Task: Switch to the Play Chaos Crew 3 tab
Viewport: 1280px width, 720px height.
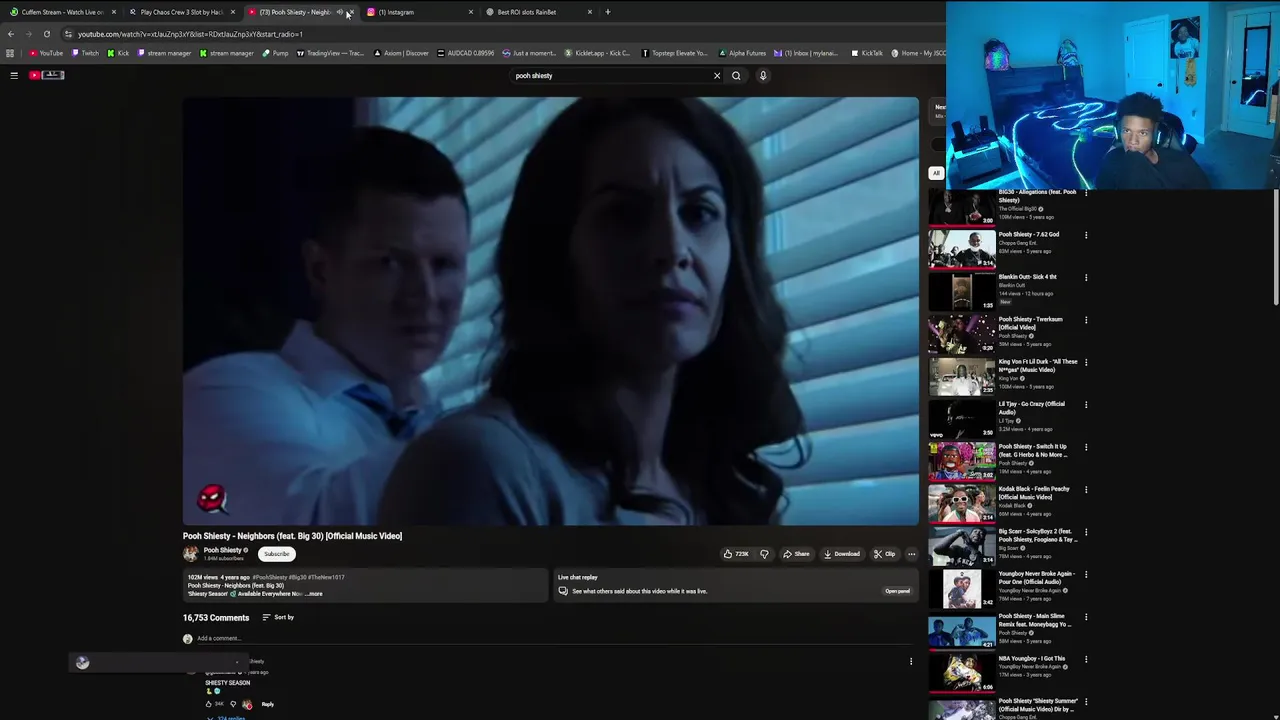Action: coord(180,12)
